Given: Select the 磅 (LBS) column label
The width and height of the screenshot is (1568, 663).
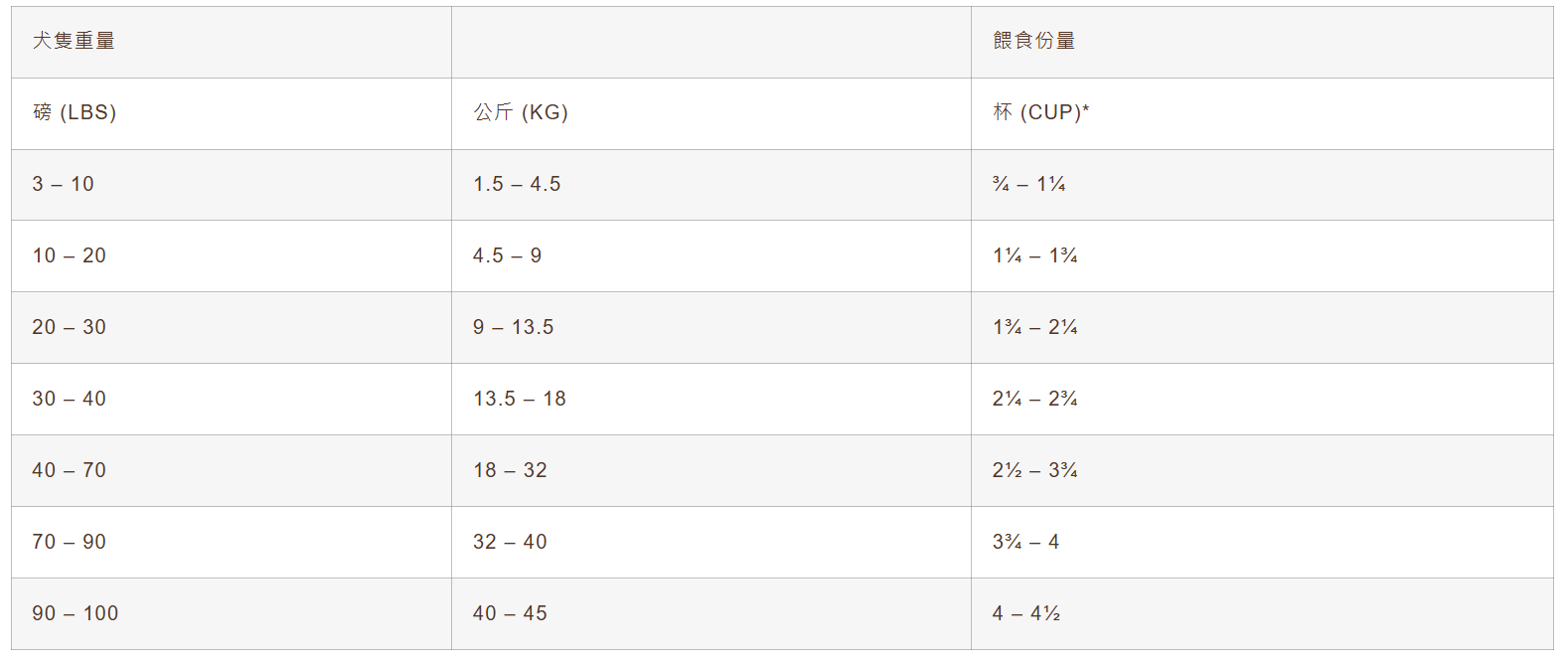Looking at the screenshot, I should 75,112.
